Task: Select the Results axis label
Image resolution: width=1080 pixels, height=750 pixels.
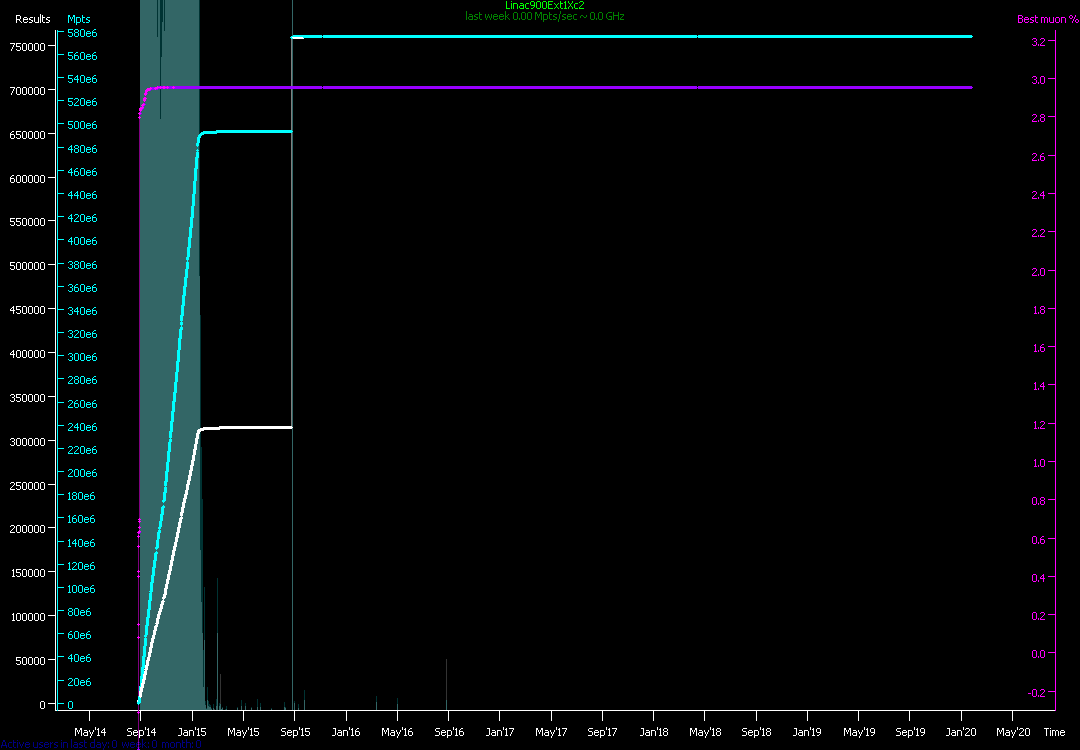Action: [33, 19]
